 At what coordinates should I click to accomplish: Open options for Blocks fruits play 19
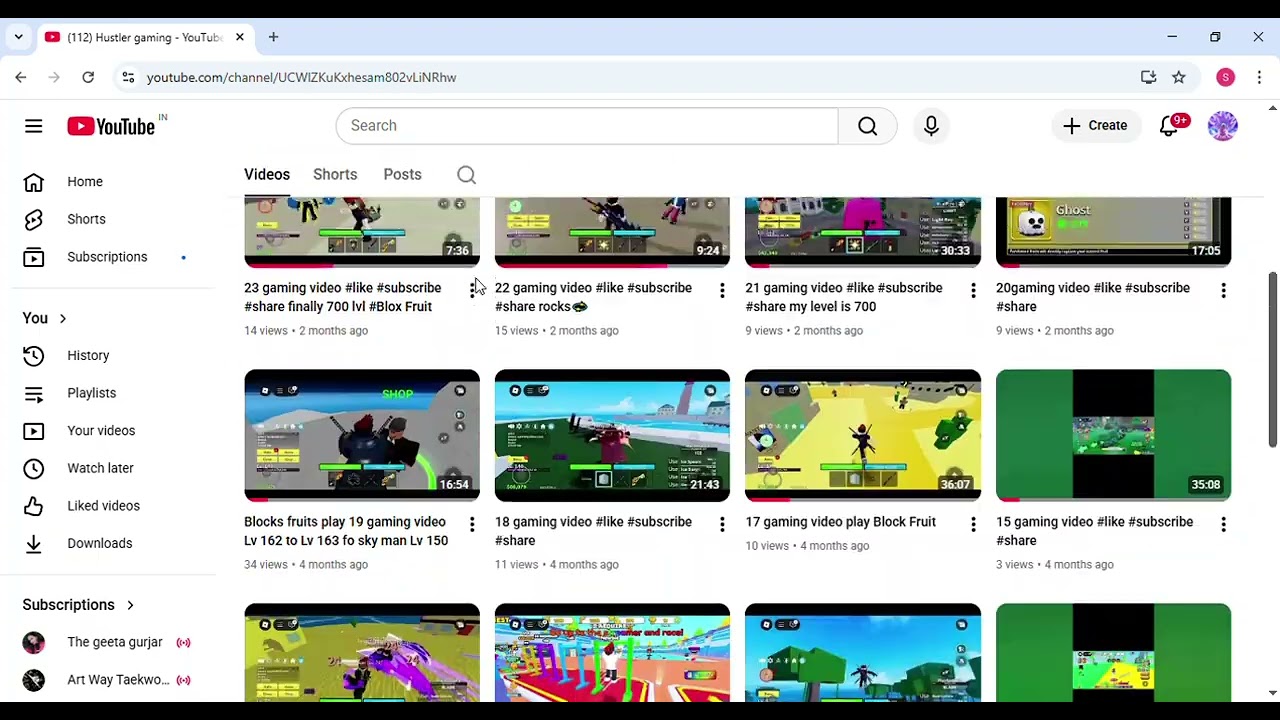pyautogui.click(x=472, y=524)
